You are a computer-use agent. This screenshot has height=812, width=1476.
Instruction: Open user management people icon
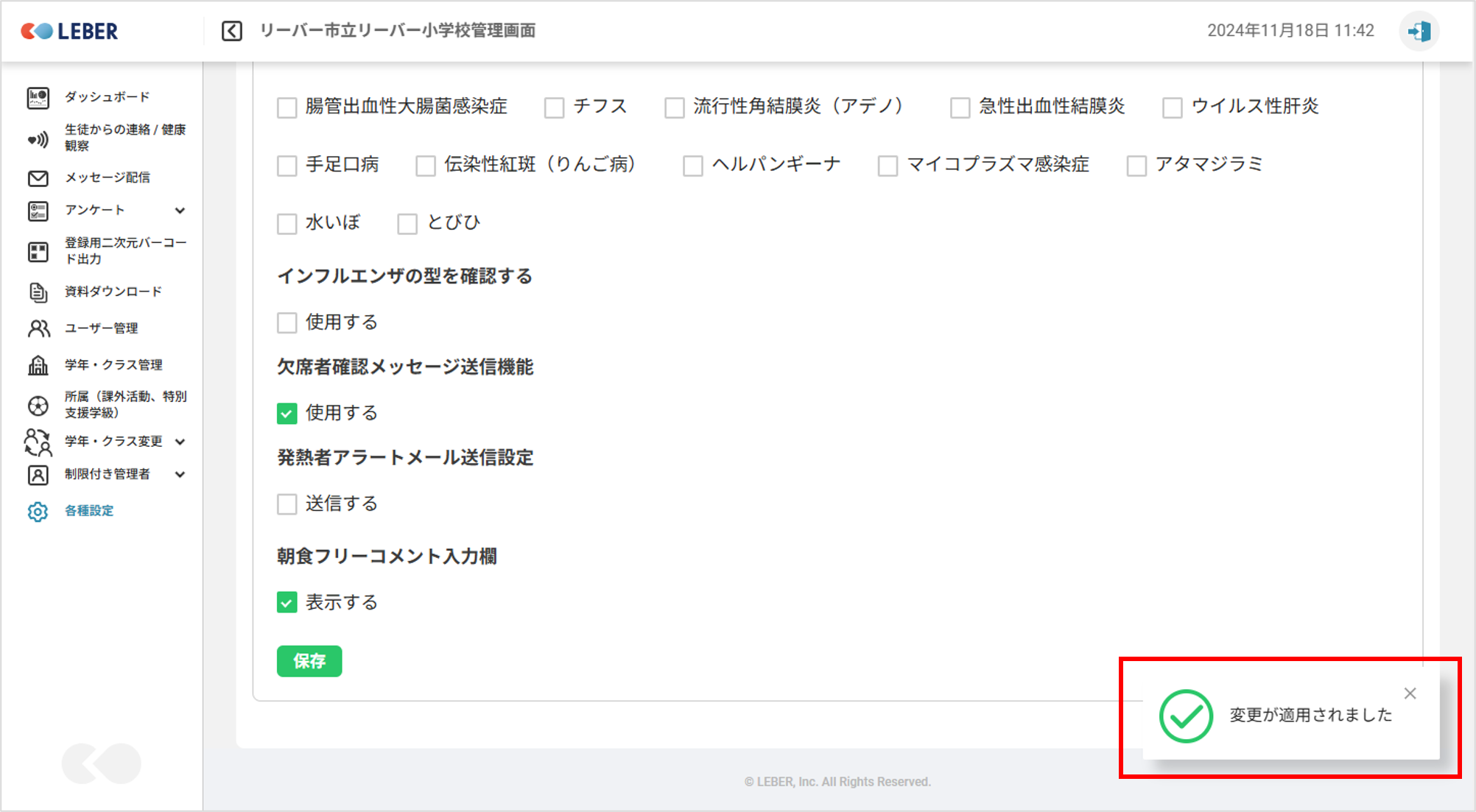(x=38, y=328)
